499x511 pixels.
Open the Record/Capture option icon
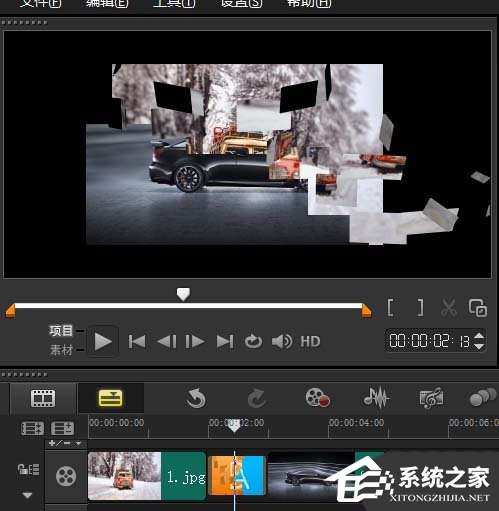pyautogui.click(x=318, y=398)
